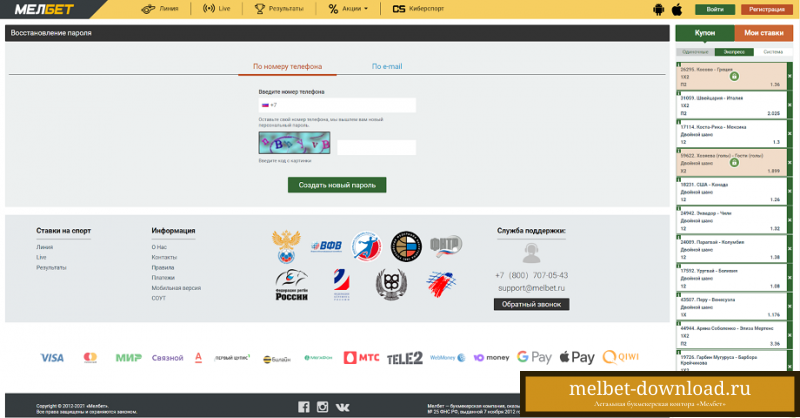The image size is (800, 418).
Task: Remove the Перу - Венесуэла bet from coupon
Action: point(790,307)
